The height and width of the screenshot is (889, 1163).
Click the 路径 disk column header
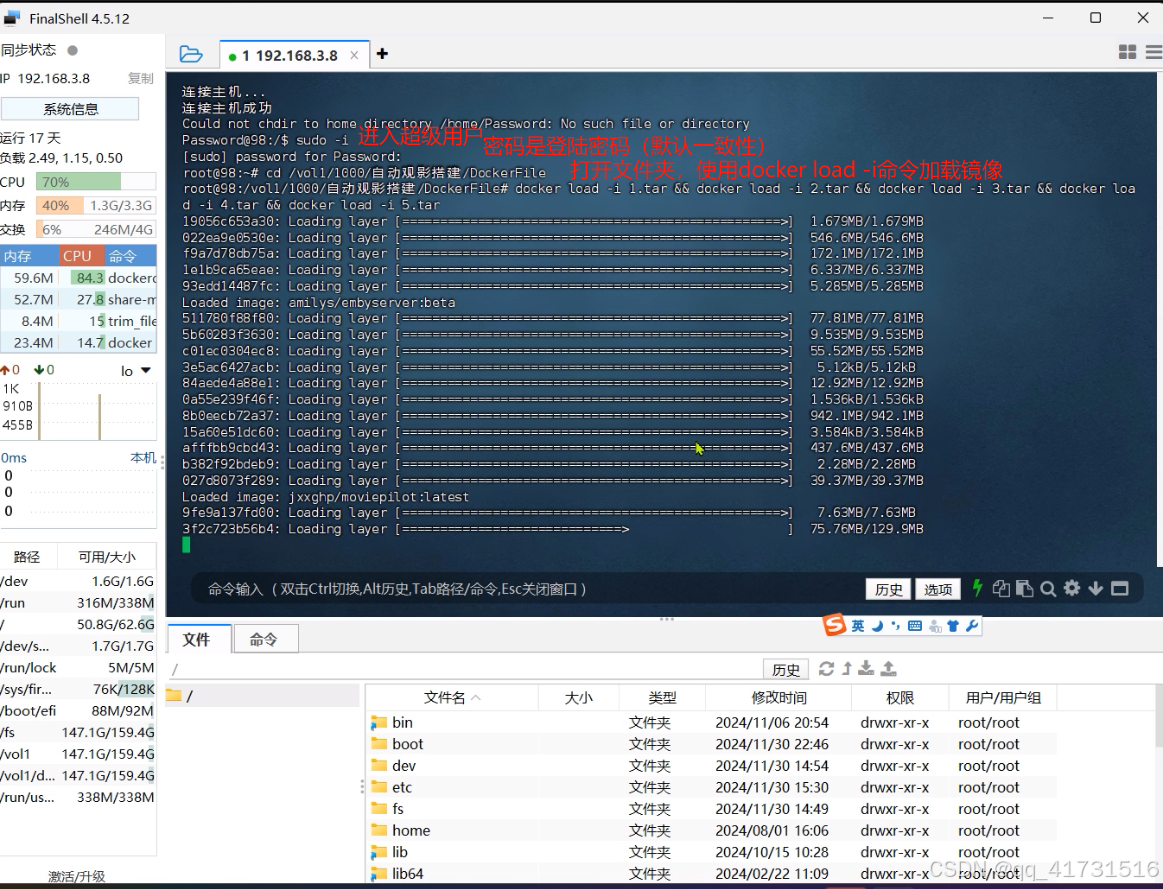pyautogui.click(x=27, y=557)
